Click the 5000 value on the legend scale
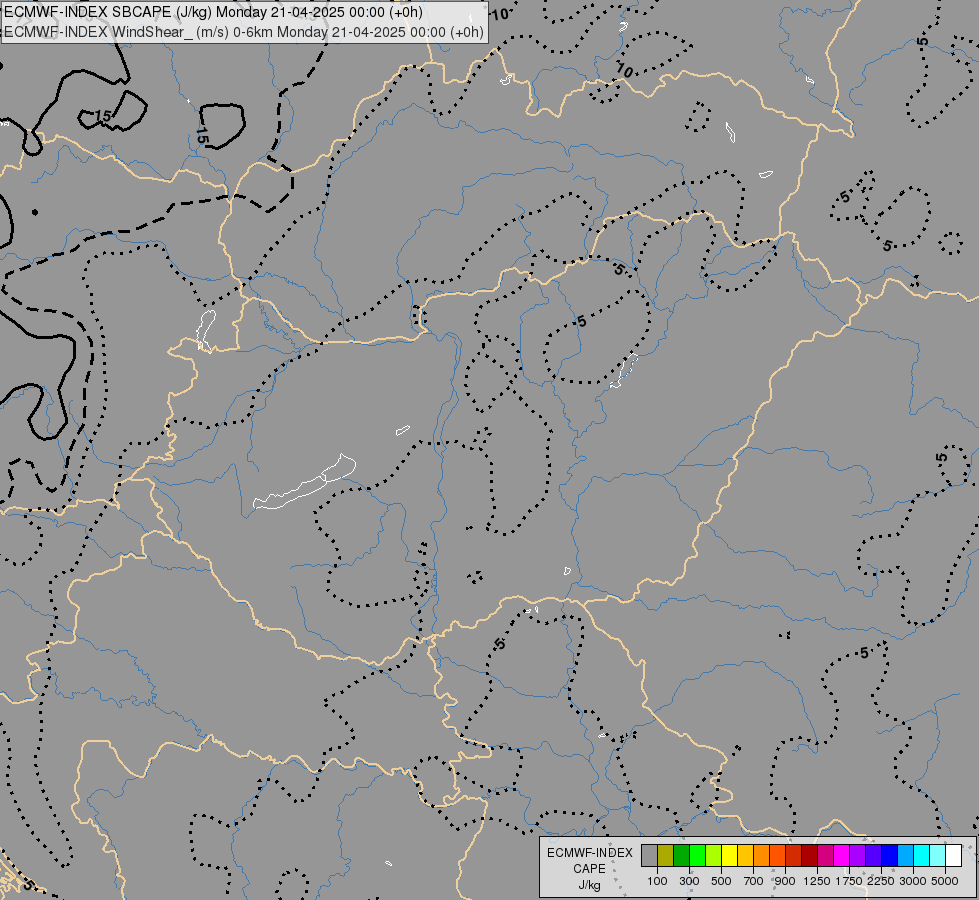The width and height of the screenshot is (979, 900). point(945,881)
